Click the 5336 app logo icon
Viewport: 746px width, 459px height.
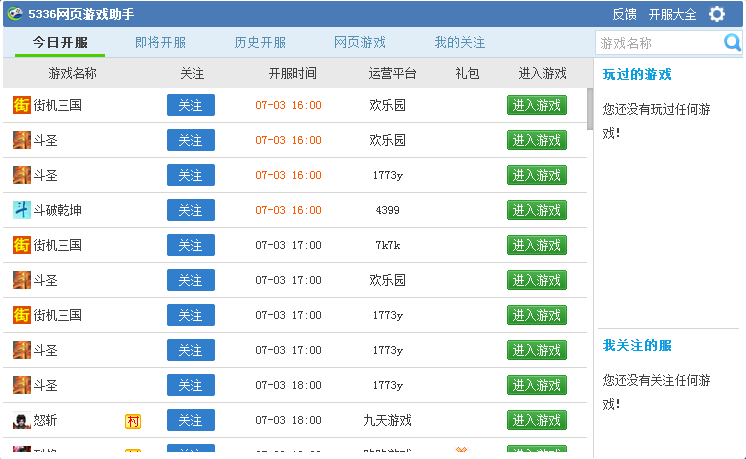15,14
